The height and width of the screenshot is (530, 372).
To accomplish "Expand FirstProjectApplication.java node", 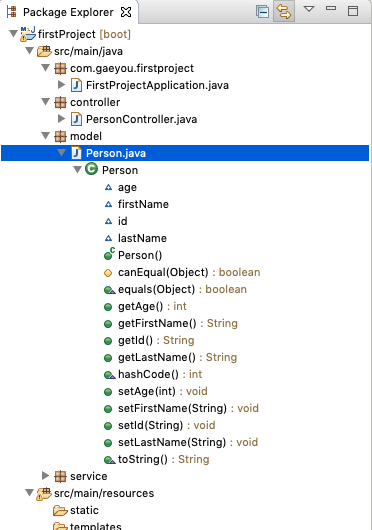I will pos(61,85).
